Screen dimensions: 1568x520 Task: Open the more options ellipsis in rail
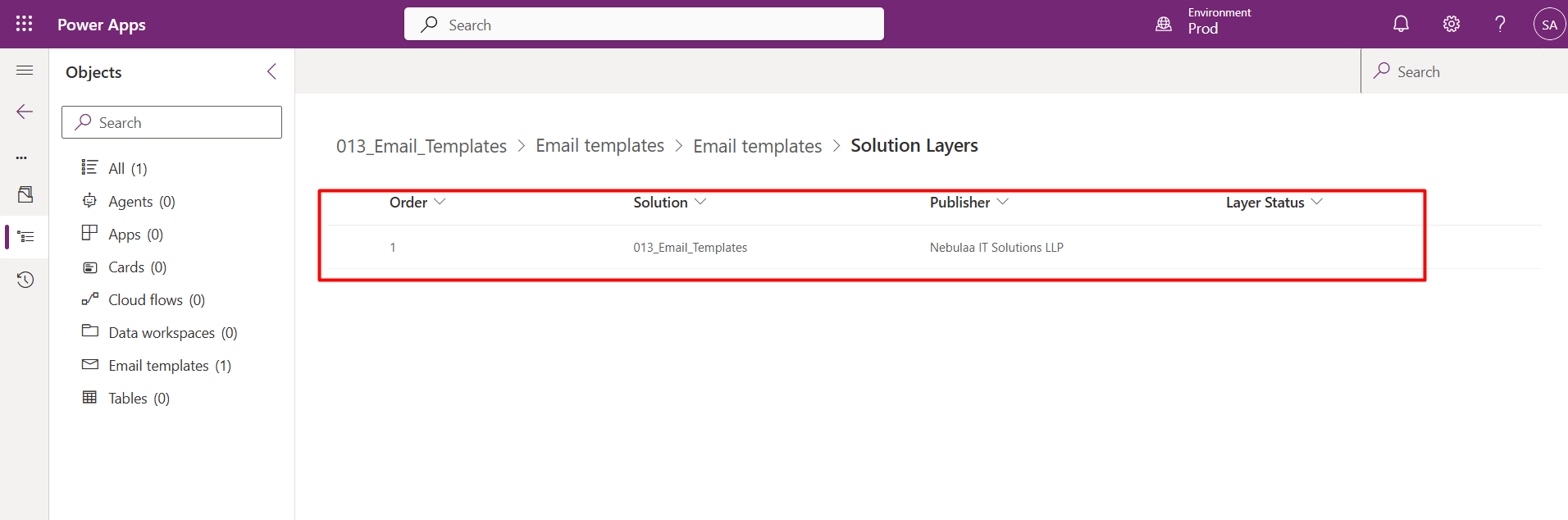coord(21,157)
